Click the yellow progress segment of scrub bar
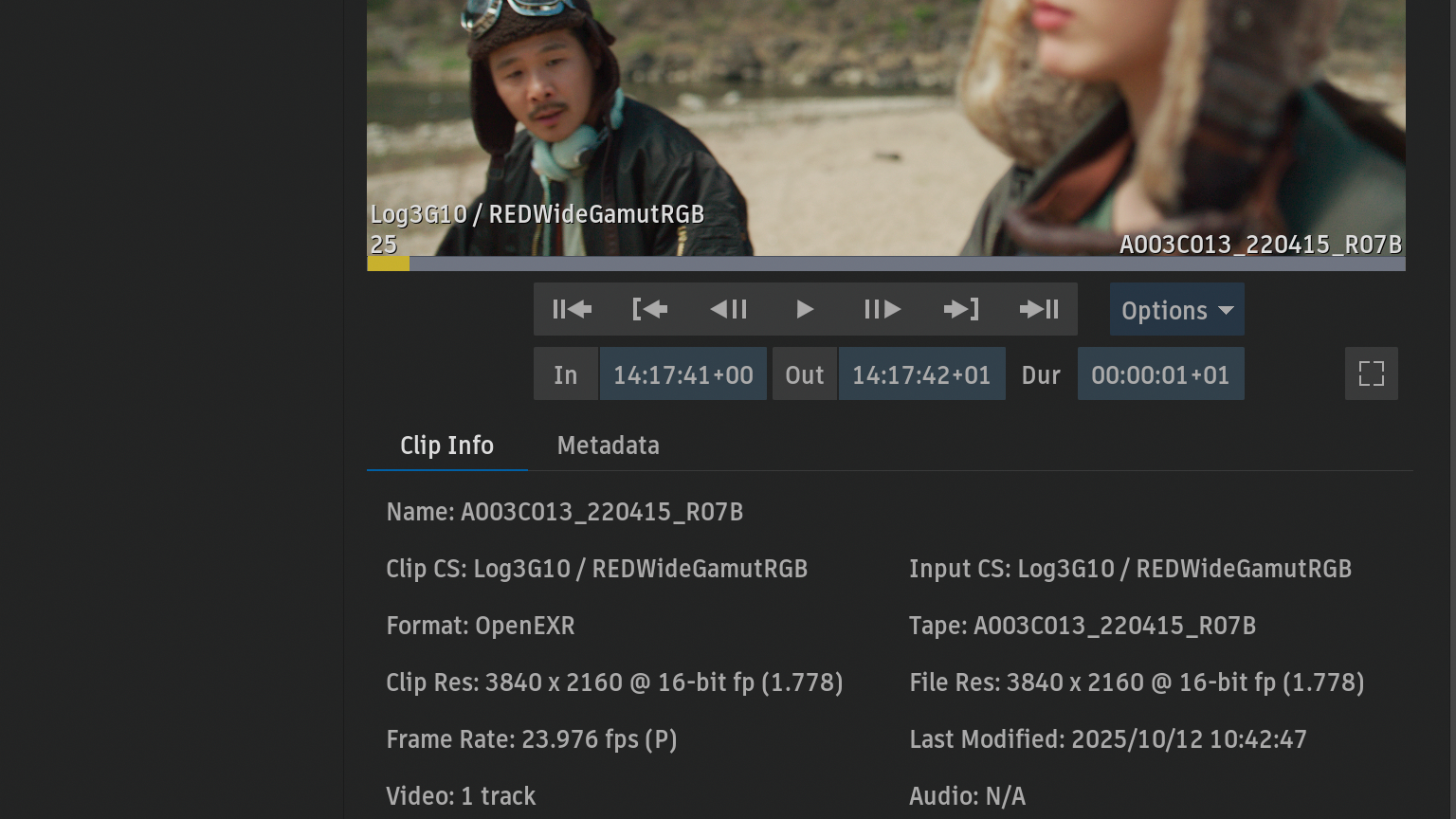 click(x=388, y=264)
